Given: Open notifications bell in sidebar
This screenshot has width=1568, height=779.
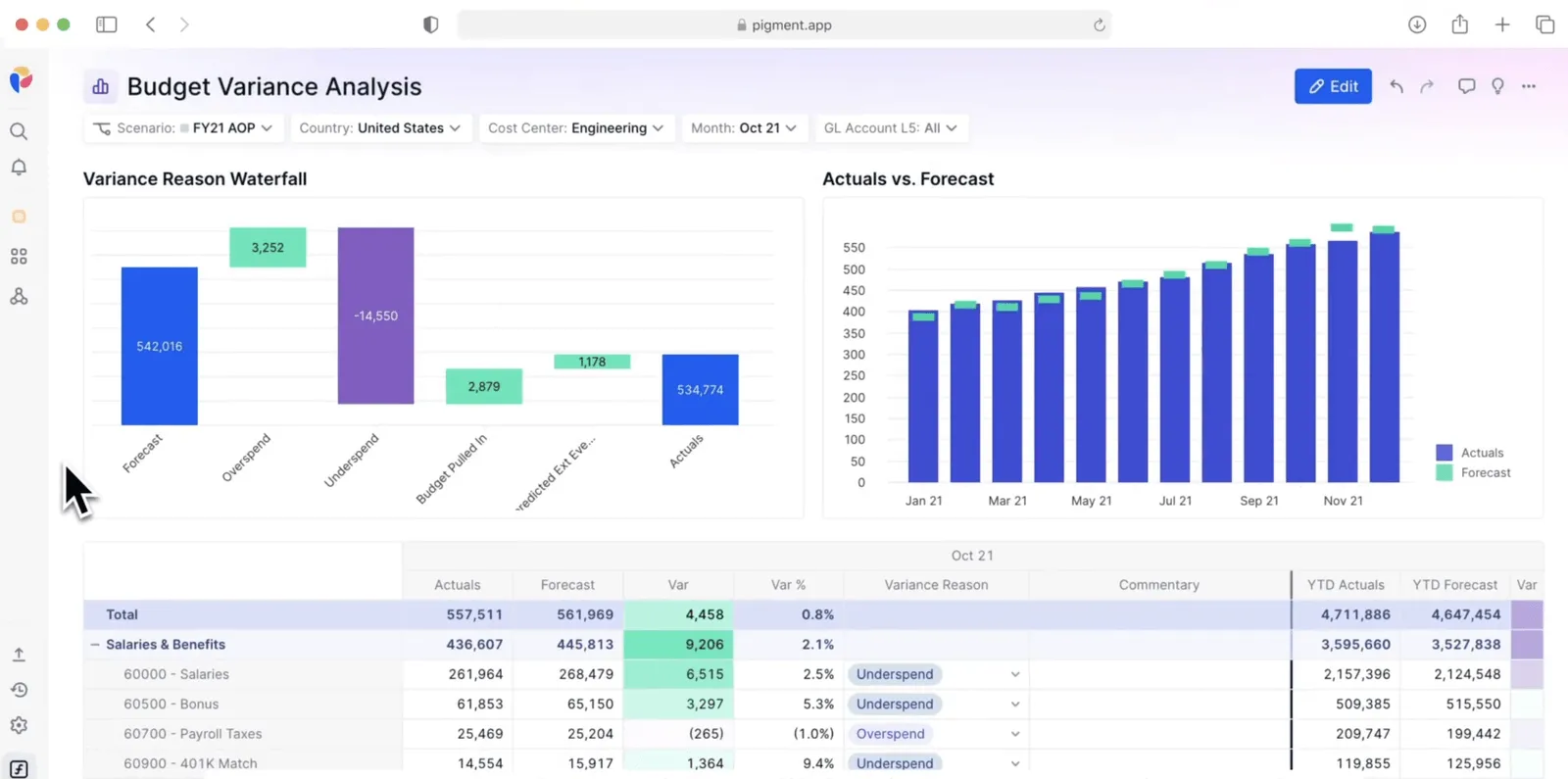Looking at the screenshot, I should 19,168.
